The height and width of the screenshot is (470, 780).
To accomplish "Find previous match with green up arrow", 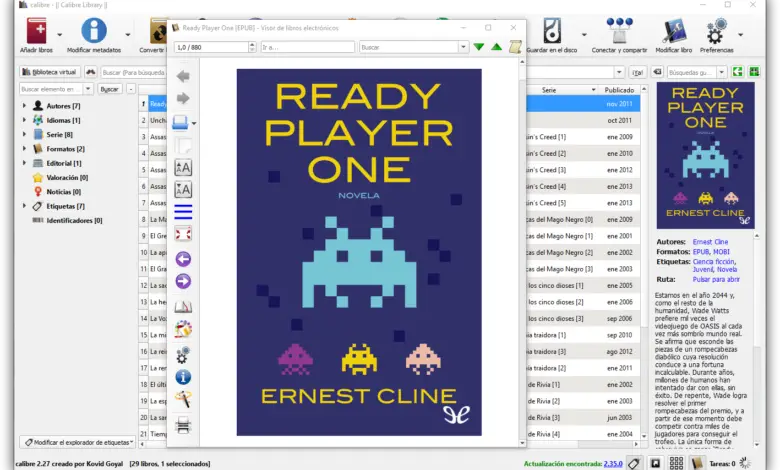I will click(496, 47).
